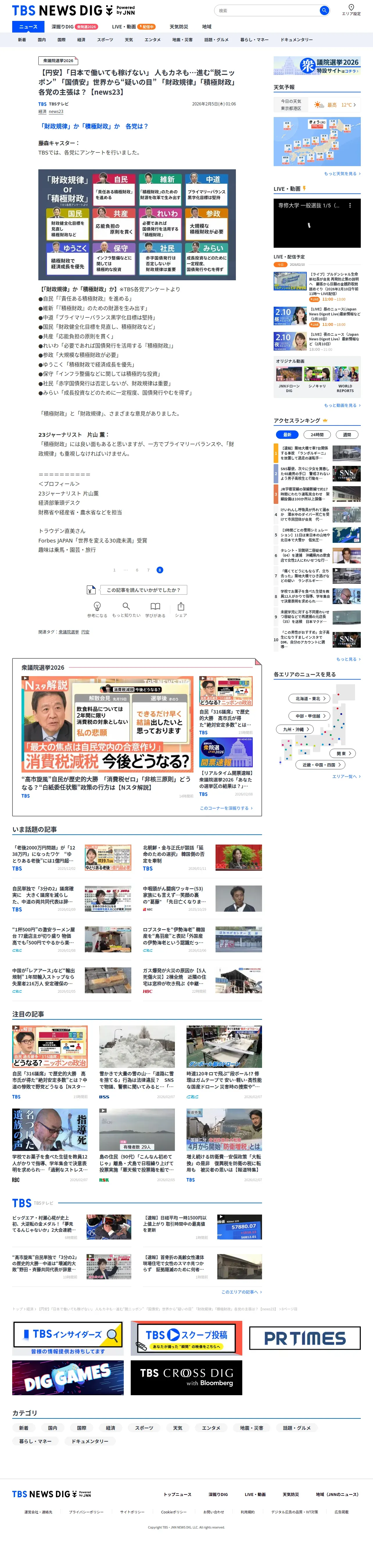373x1568 pixels.
Task: Open the 衆議院選挙2026 特設サイト banner in the sidebar
Action: (x=317, y=65)
